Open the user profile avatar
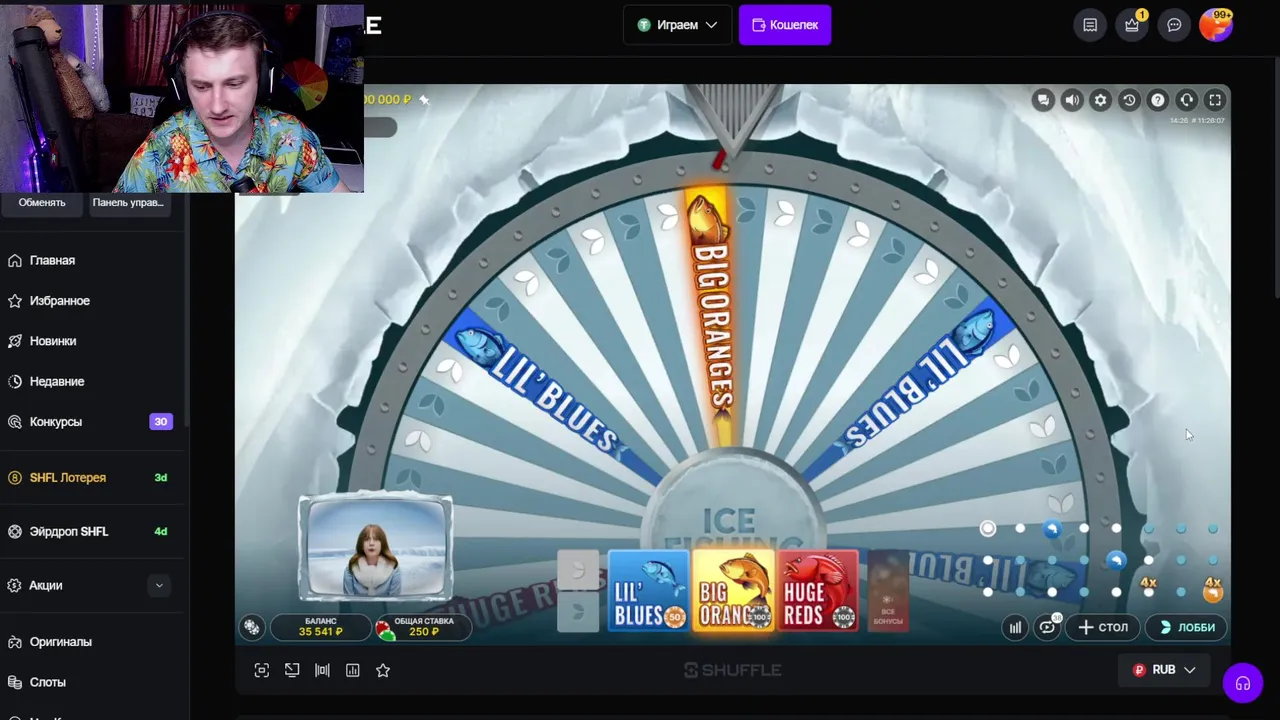 coord(1216,25)
